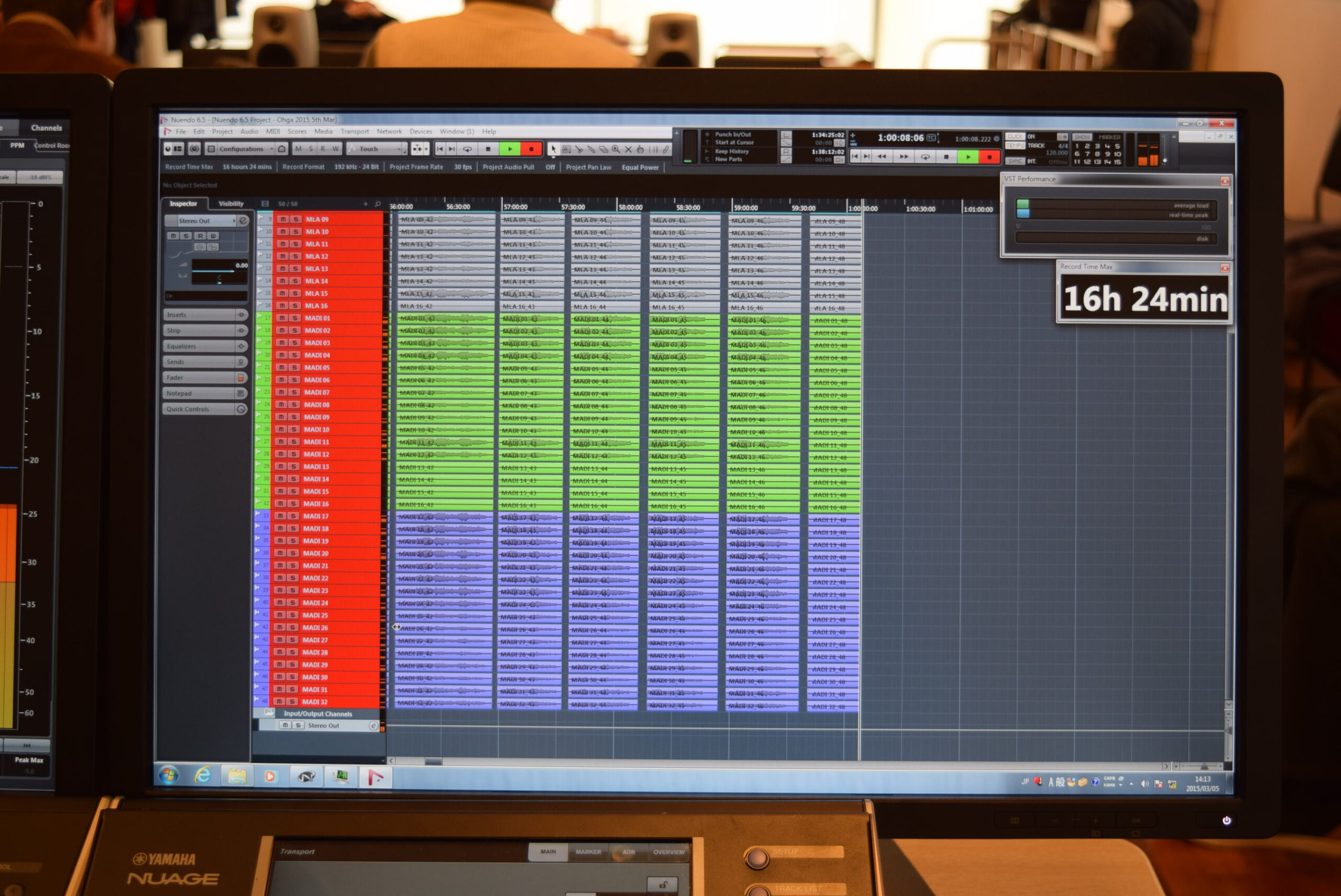The width and height of the screenshot is (1341, 896).
Task: Select the Play hand tool
Action: pyautogui.click(x=640, y=149)
